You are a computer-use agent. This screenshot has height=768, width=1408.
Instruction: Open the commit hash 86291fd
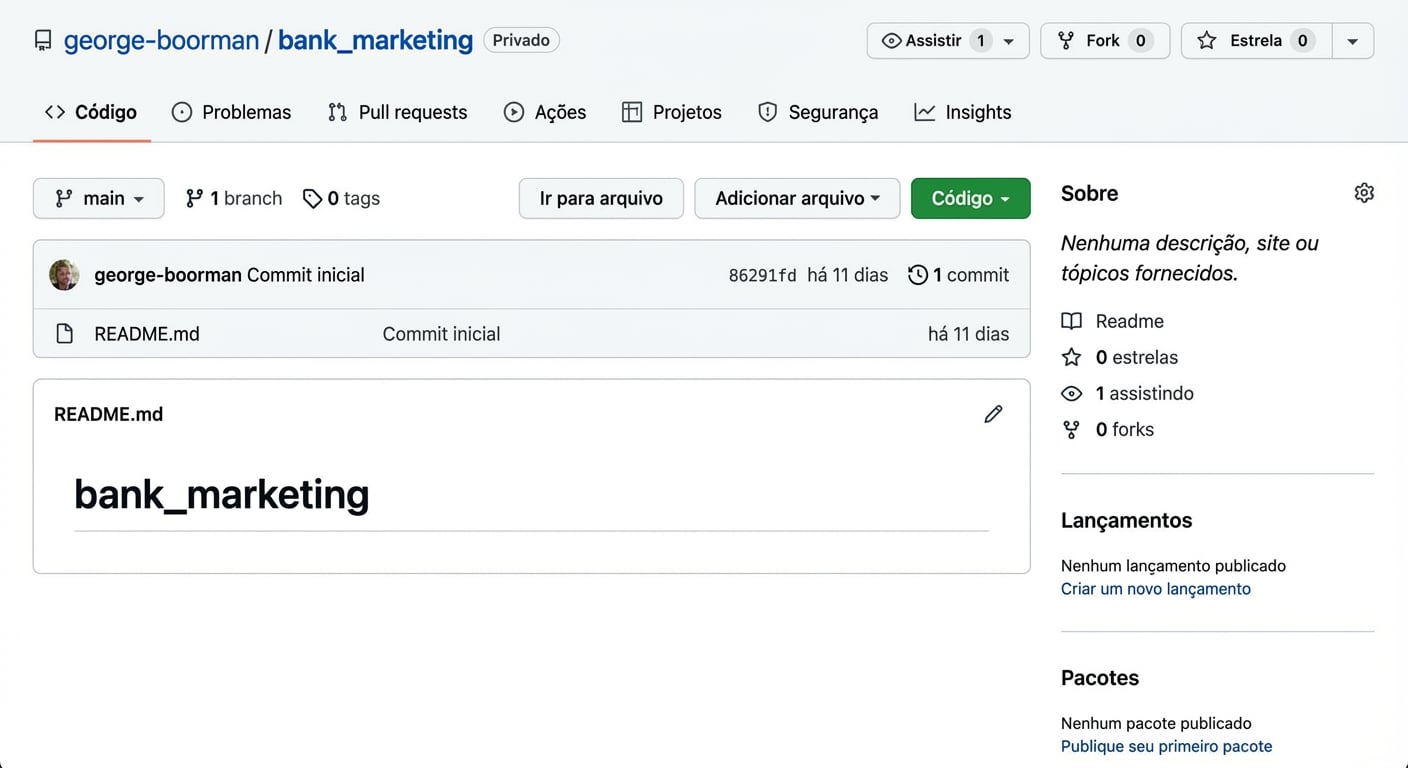762,275
